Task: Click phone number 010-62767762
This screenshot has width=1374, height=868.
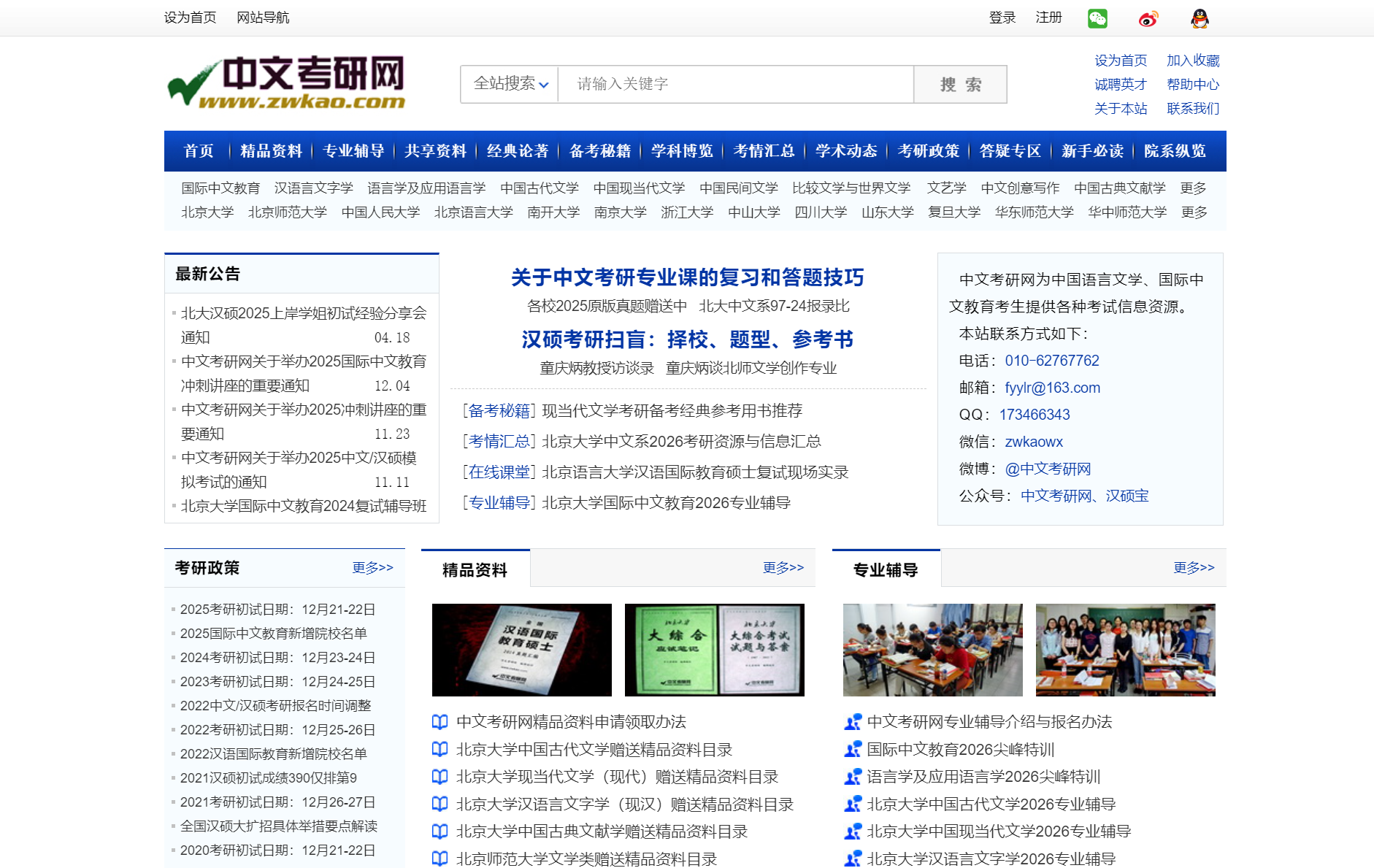Action: 1052,361
